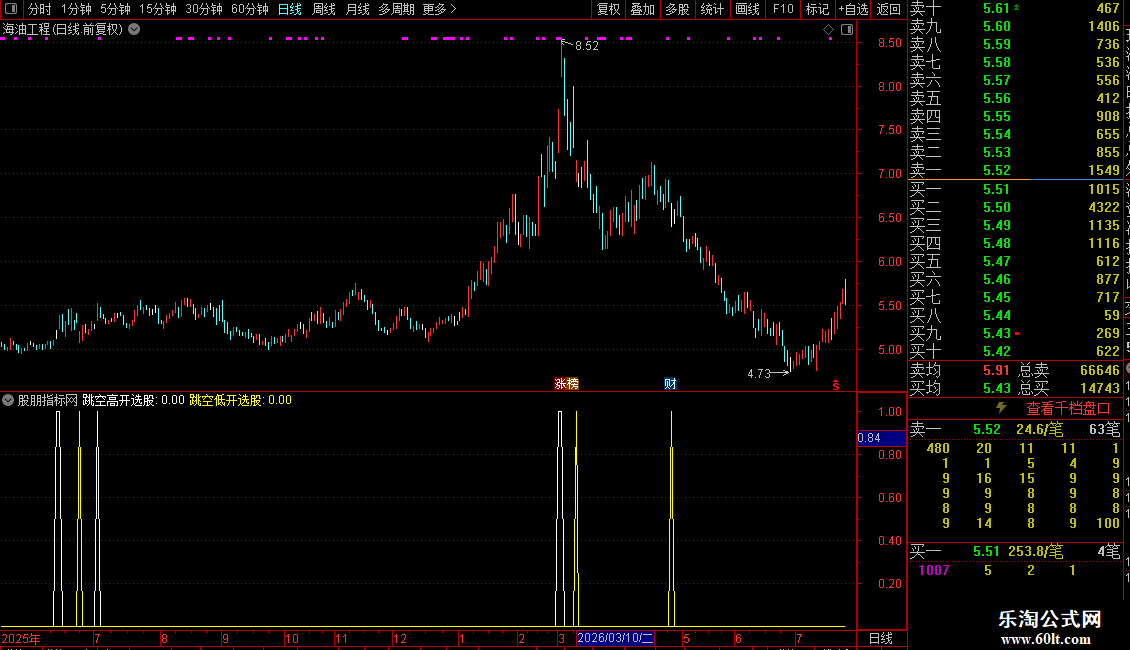Select the 买五 5.47 order book row
The image size is (1130, 650).
1015,261
